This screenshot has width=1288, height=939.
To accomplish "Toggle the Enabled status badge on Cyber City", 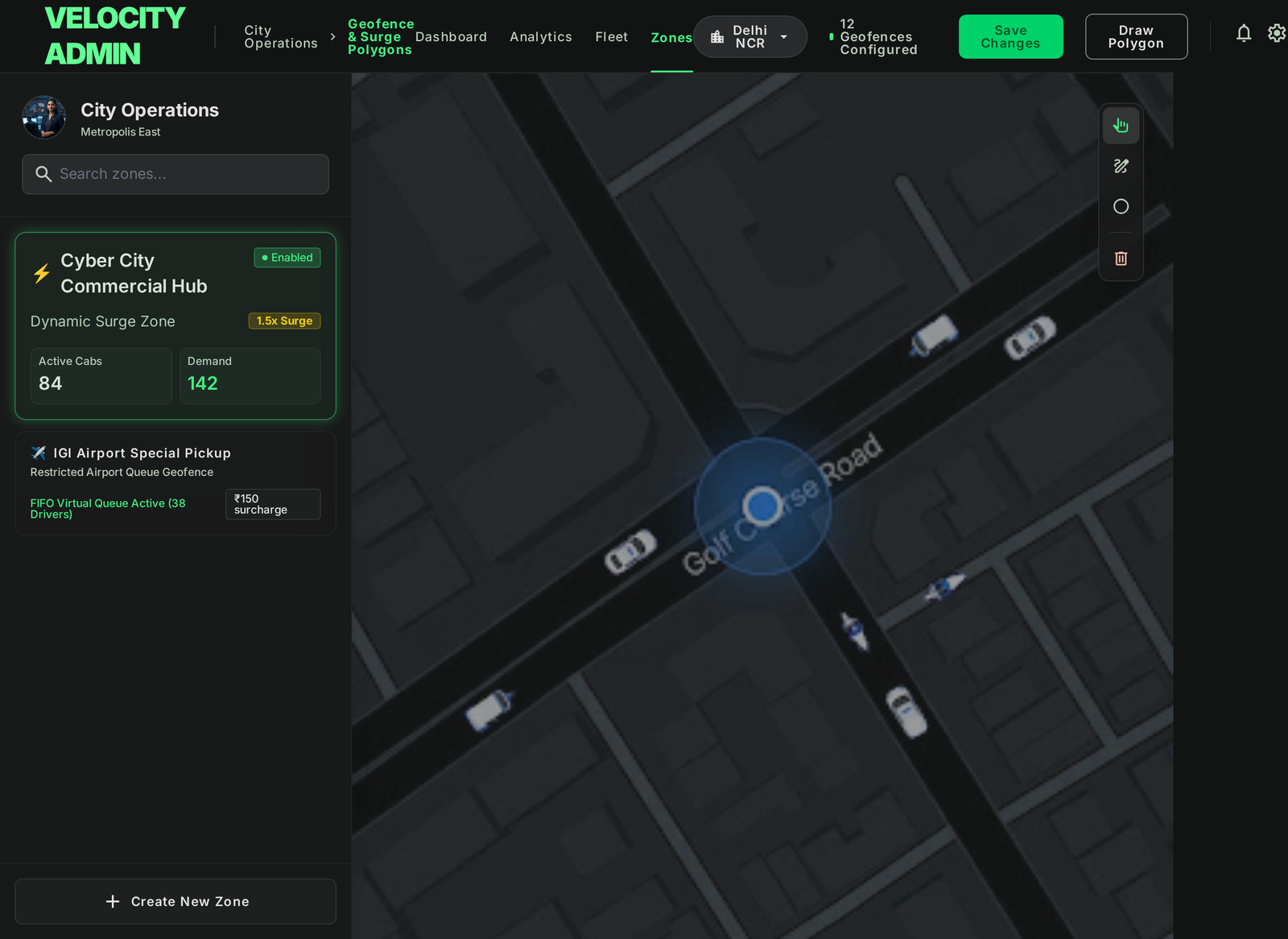I will click(x=287, y=258).
